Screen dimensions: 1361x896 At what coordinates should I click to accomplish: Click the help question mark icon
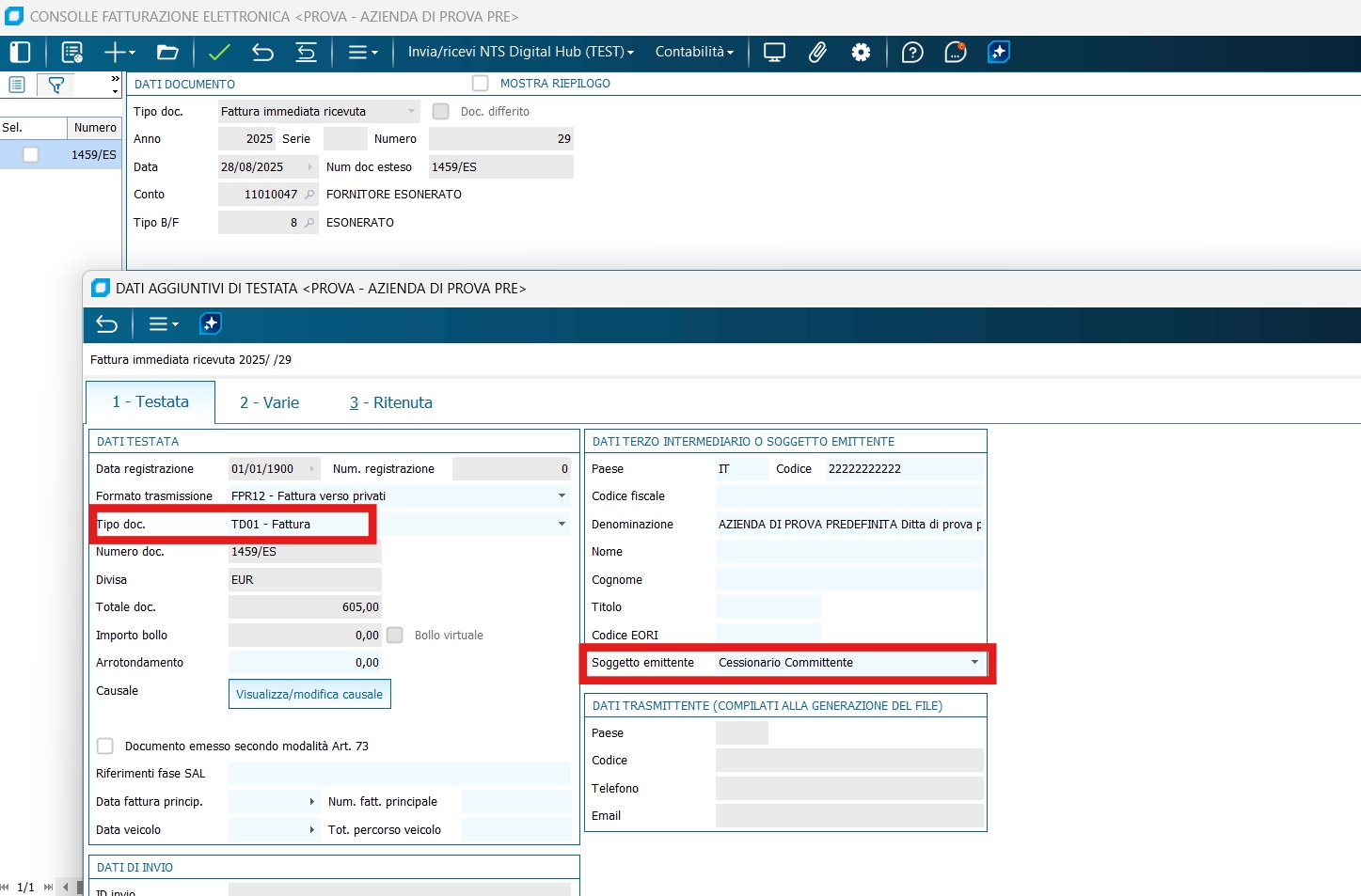[x=911, y=53]
